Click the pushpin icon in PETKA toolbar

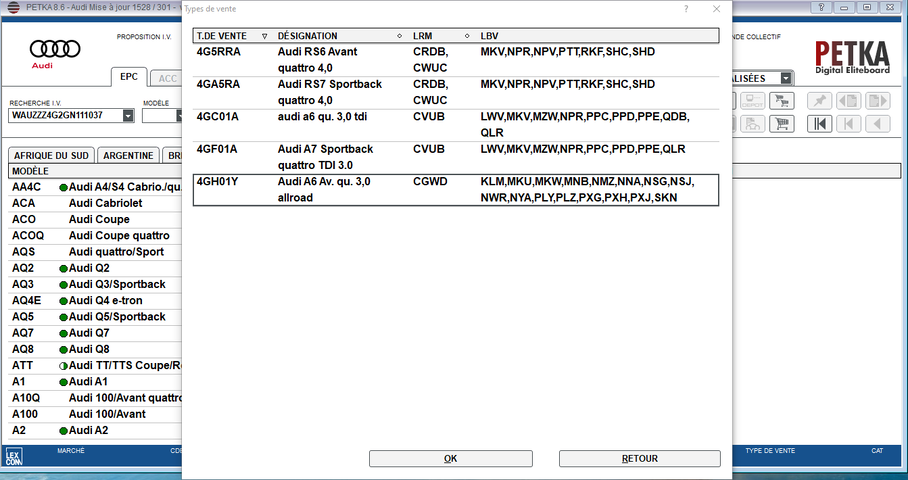point(820,101)
